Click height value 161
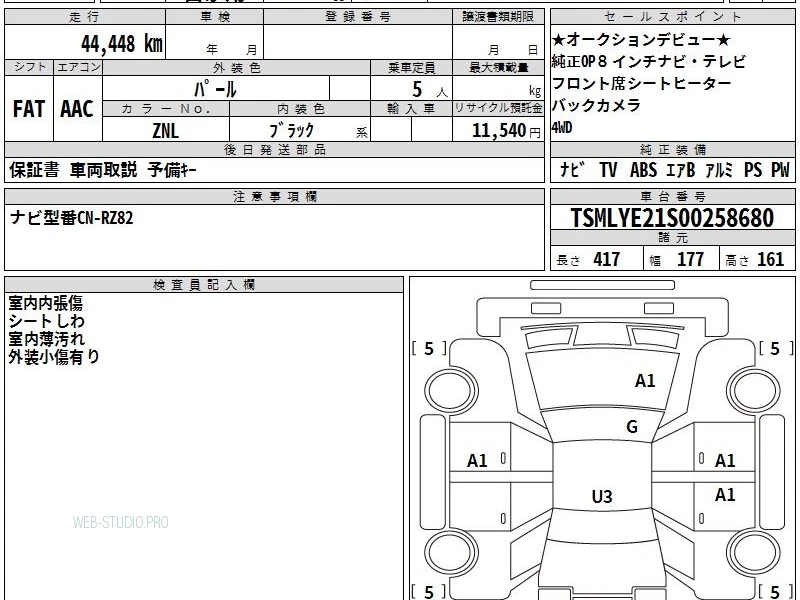 (x=770, y=260)
